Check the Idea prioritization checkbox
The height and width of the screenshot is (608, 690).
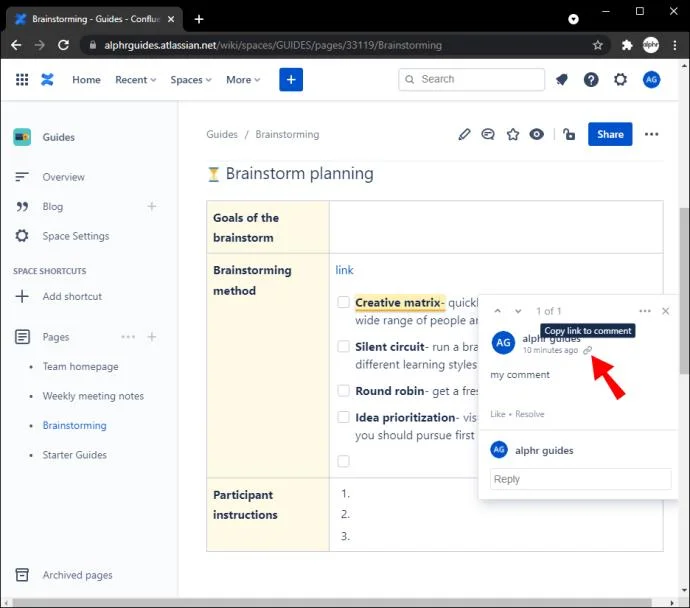pos(343,417)
